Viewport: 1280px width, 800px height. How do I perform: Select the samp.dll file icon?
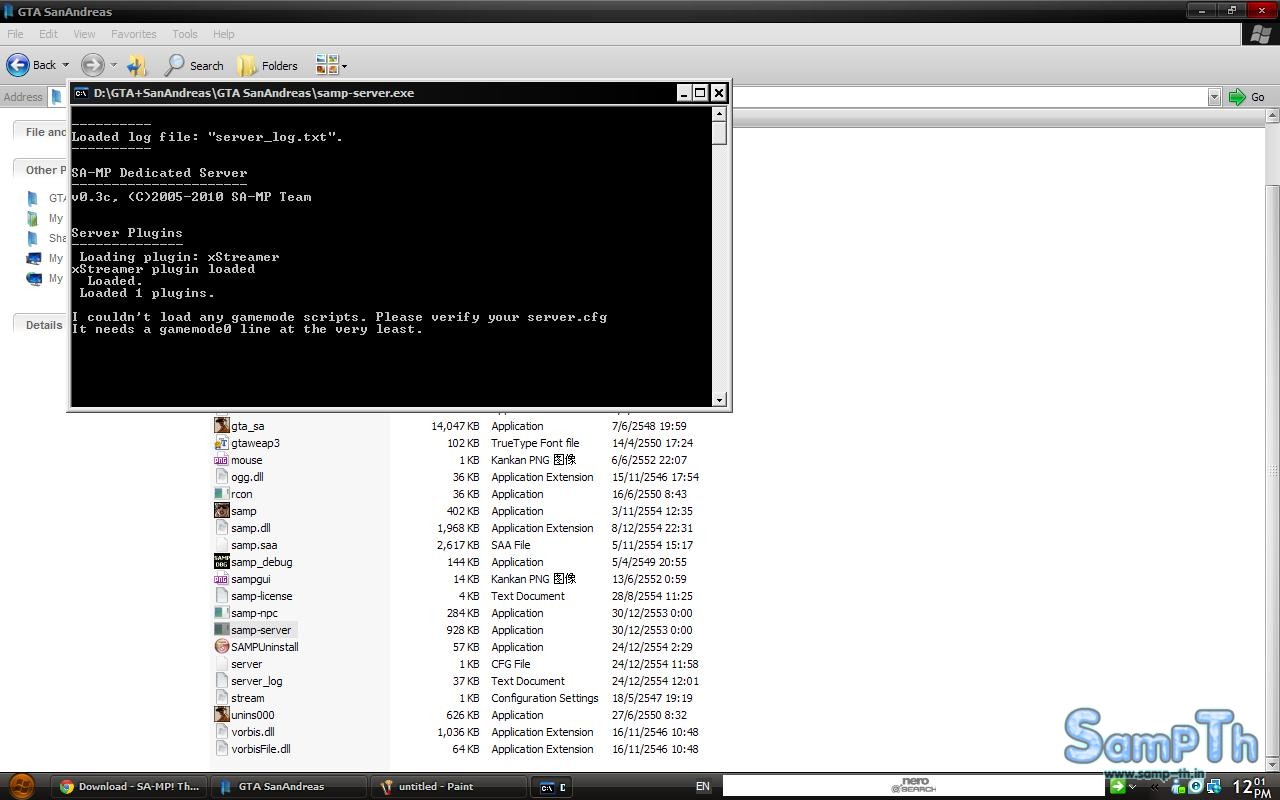pyautogui.click(x=221, y=528)
